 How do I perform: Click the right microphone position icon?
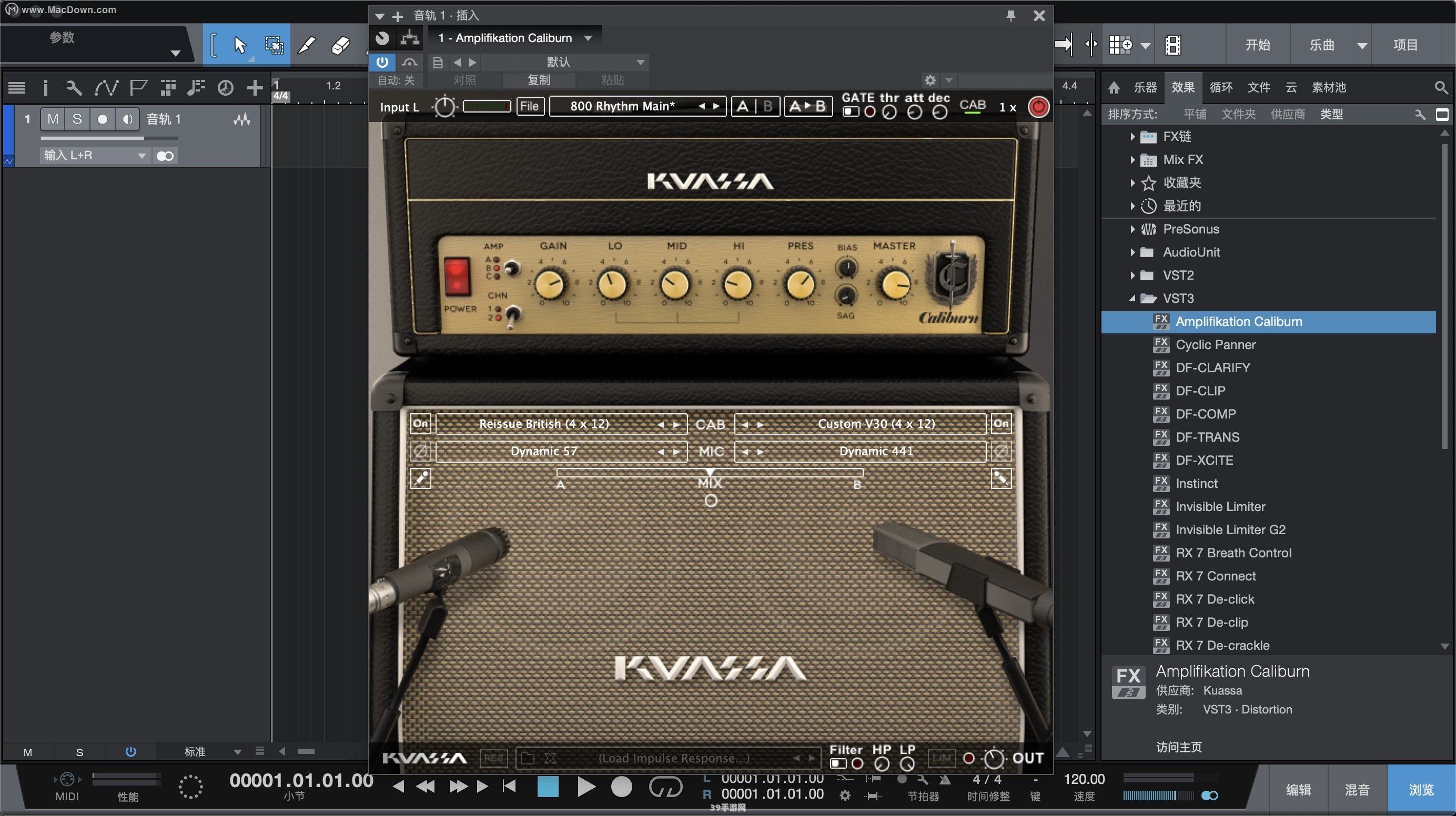[x=1001, y=478]
